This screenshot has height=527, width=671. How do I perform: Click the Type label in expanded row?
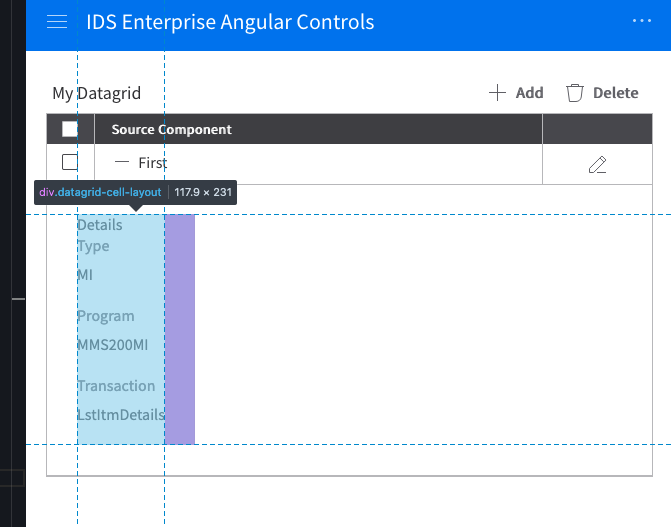pos(93,246)
